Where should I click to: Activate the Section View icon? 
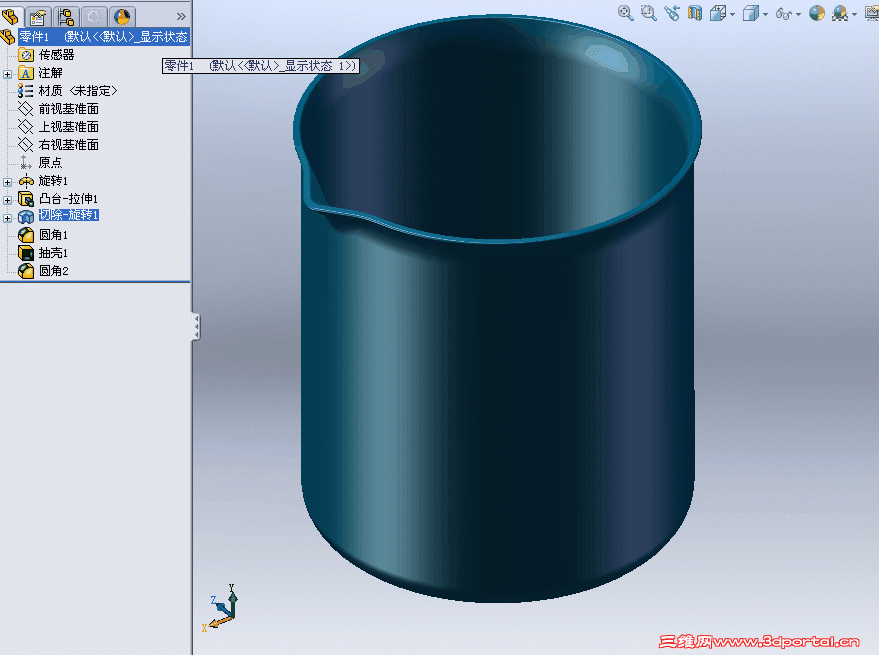[x=694, y=13]
